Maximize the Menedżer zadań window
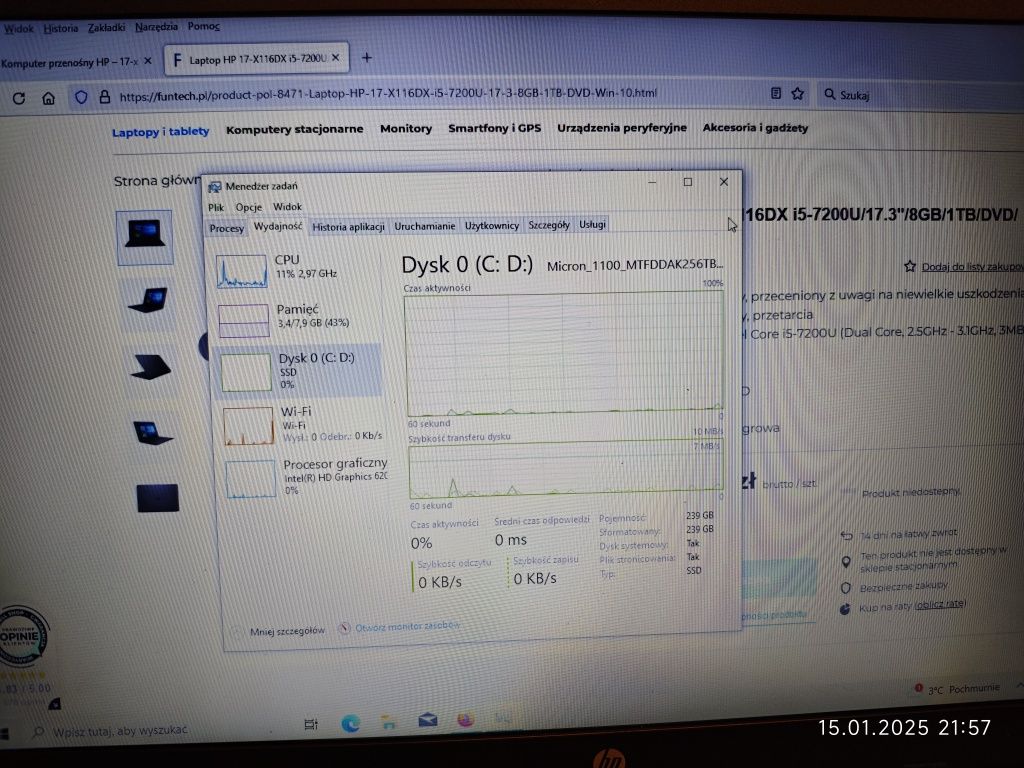The width and height of the screenshot is (1024, 768). click(687, 182)
